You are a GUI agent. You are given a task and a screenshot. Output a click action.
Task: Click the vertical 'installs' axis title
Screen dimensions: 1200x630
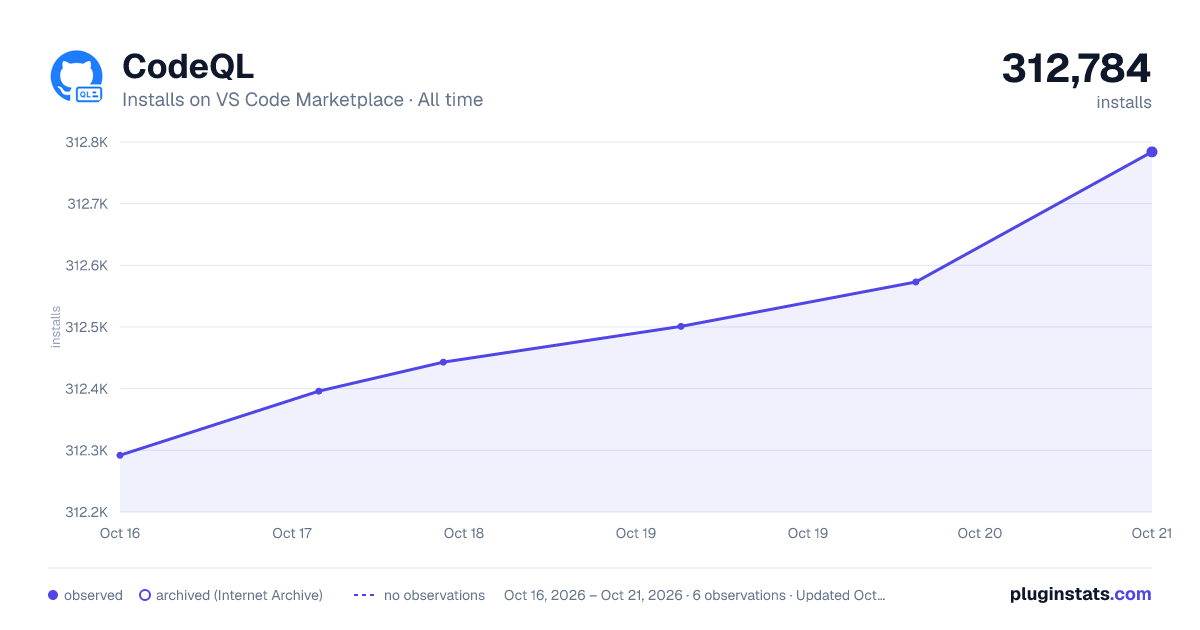[56, 327]
